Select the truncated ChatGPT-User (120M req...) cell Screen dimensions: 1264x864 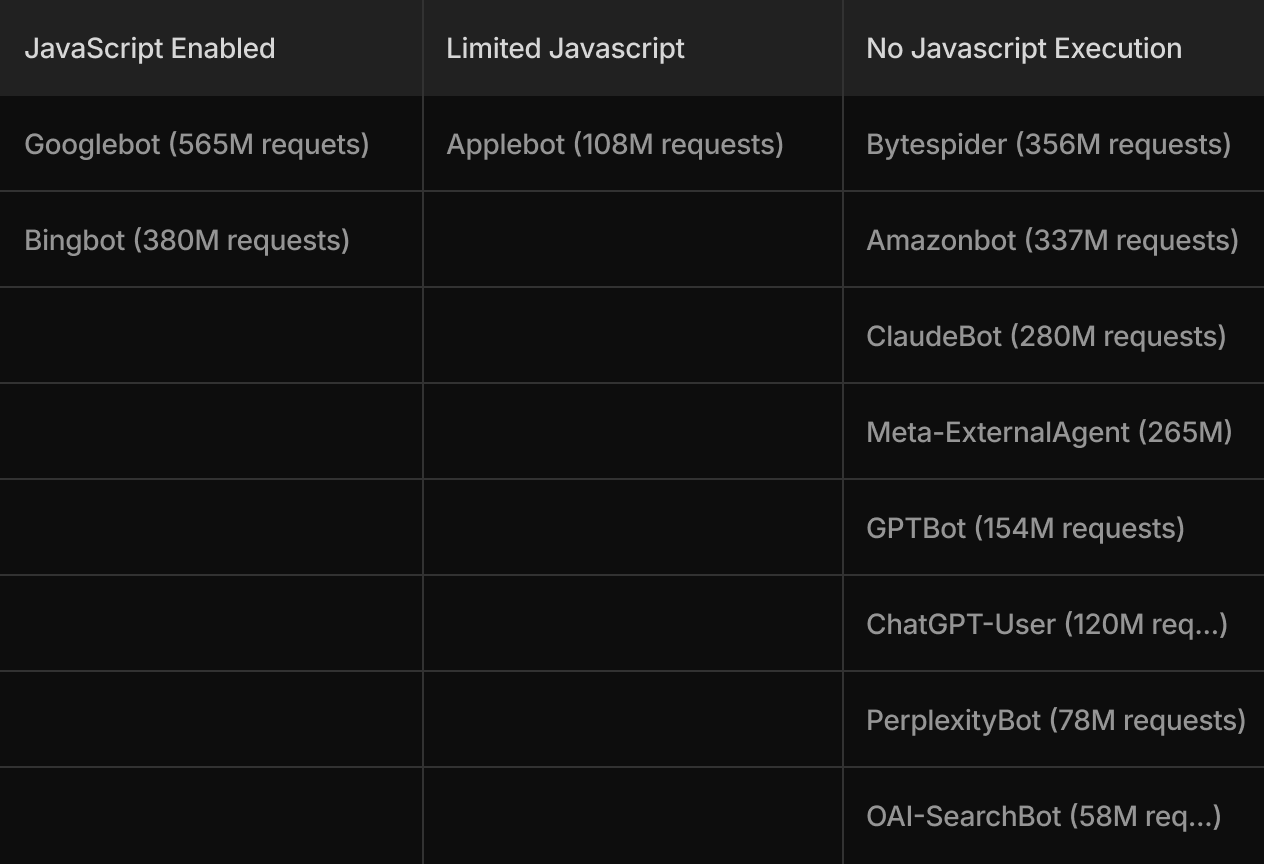pos(1054,624)
